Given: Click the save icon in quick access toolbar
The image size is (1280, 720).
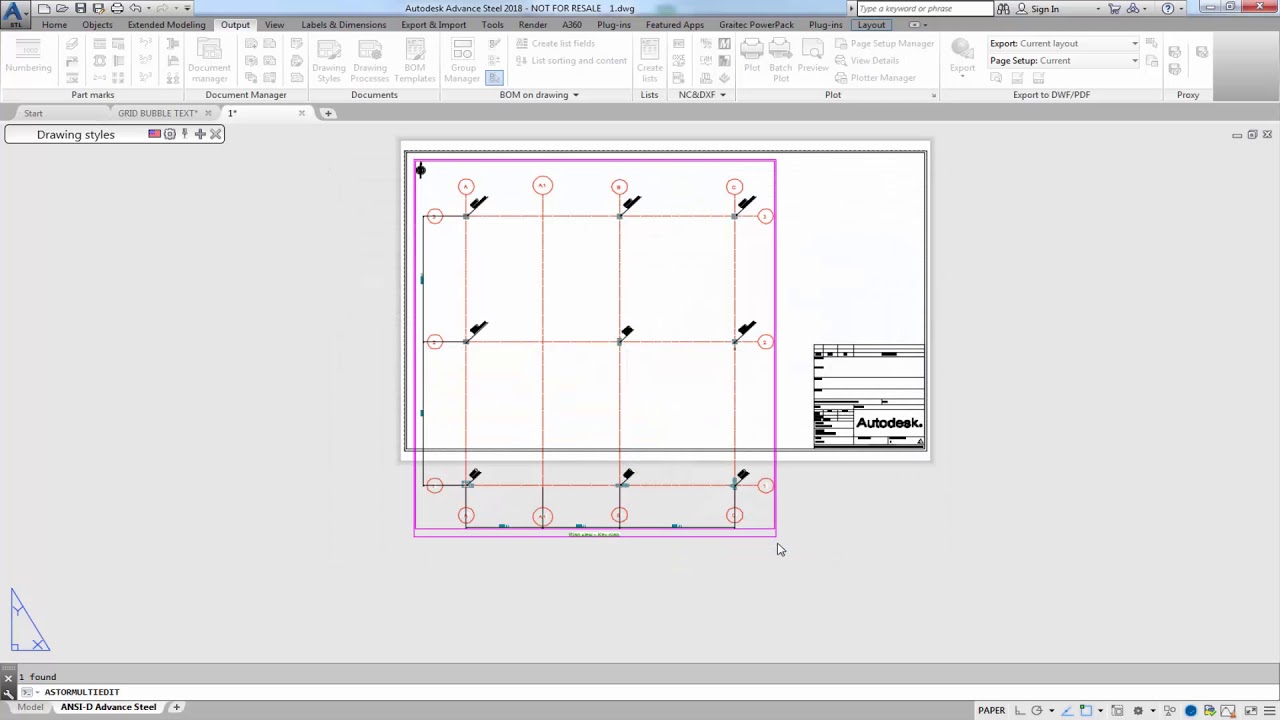Looking at the screenshot, I should click(80, 8).
